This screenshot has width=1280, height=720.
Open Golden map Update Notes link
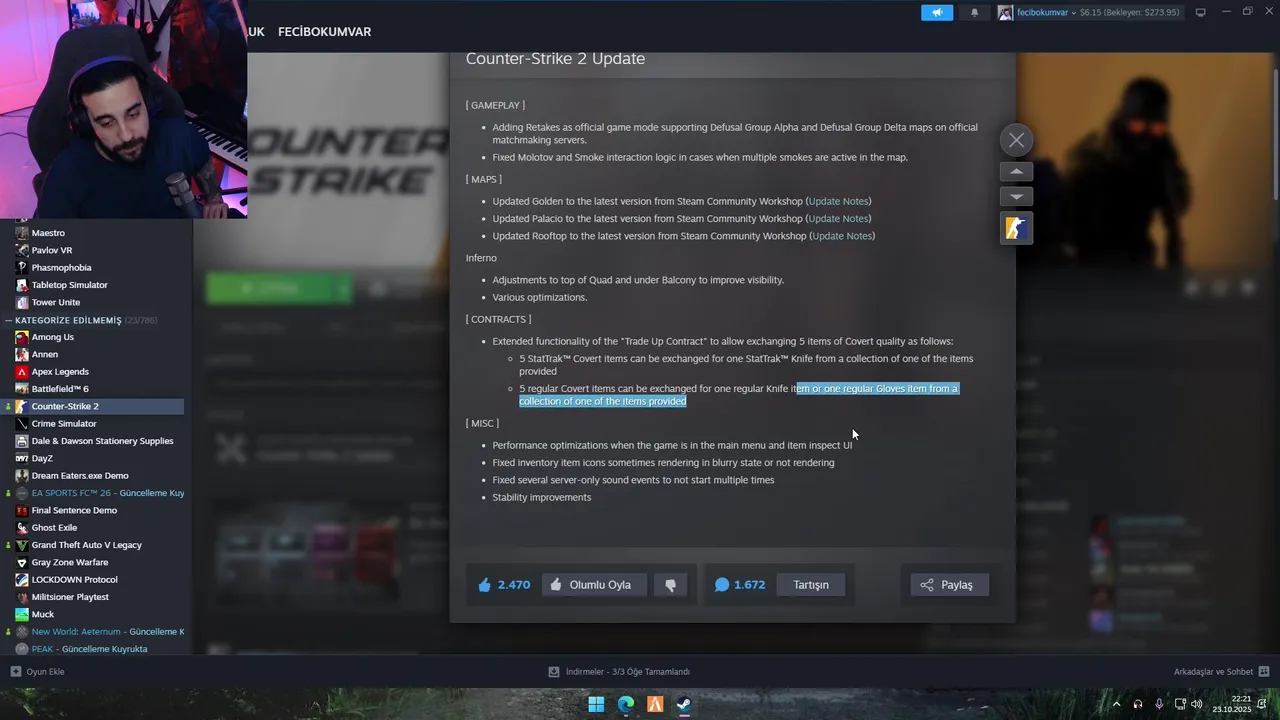[838, 201]
